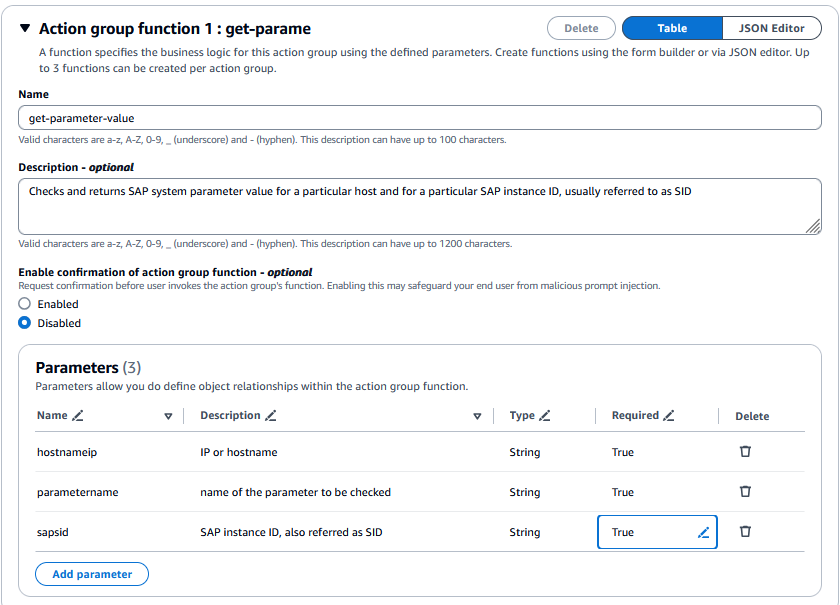The height and width of the screenshot is (605, 840).
Task: Select the Disabled confirmation radio button
Action: (25, 323)
